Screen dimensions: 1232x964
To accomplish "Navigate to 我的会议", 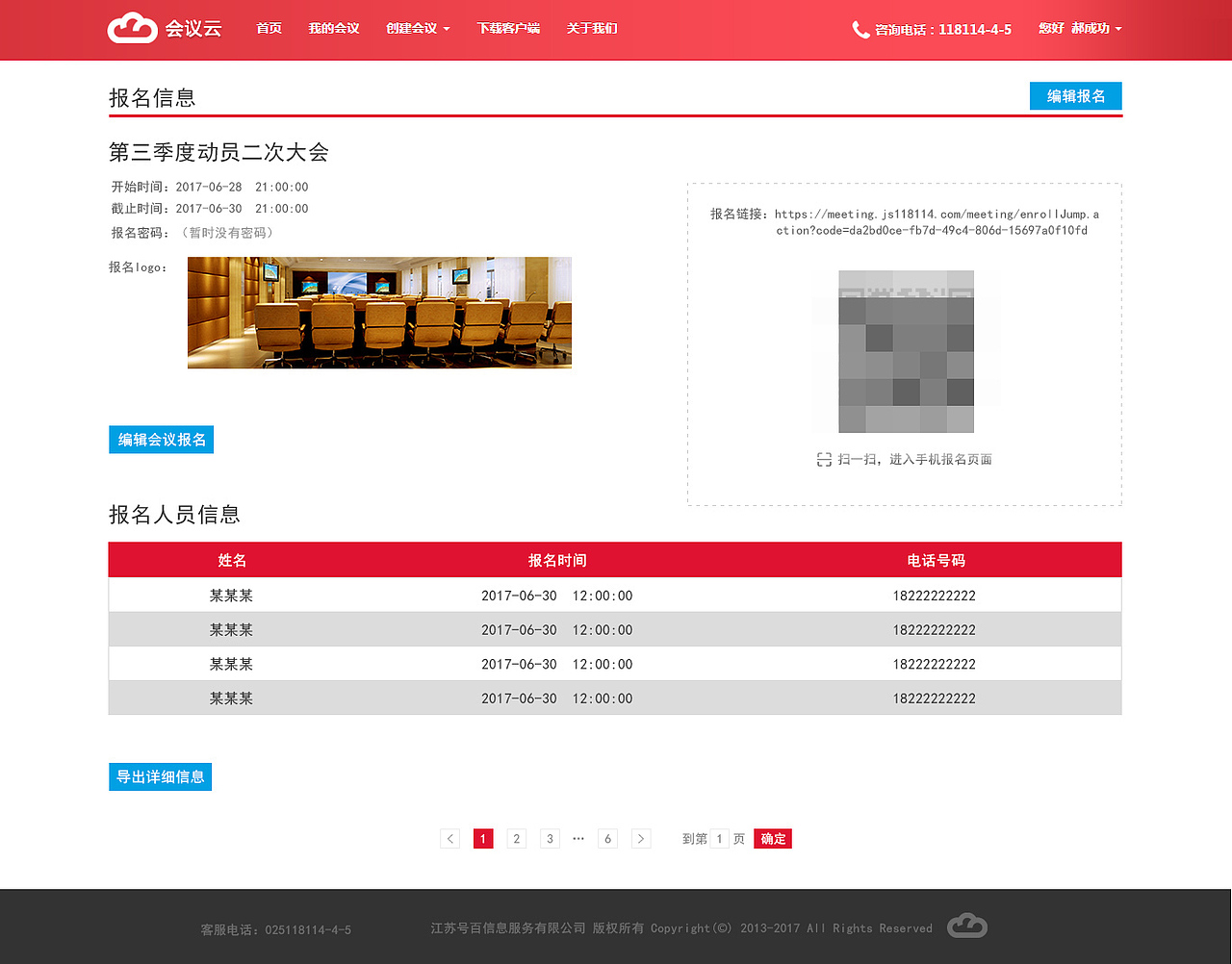I will (x=333, y=28).
